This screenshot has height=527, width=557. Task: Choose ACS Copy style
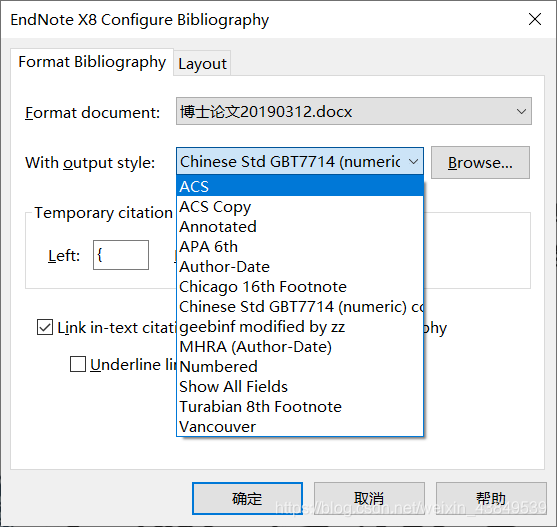300,206
